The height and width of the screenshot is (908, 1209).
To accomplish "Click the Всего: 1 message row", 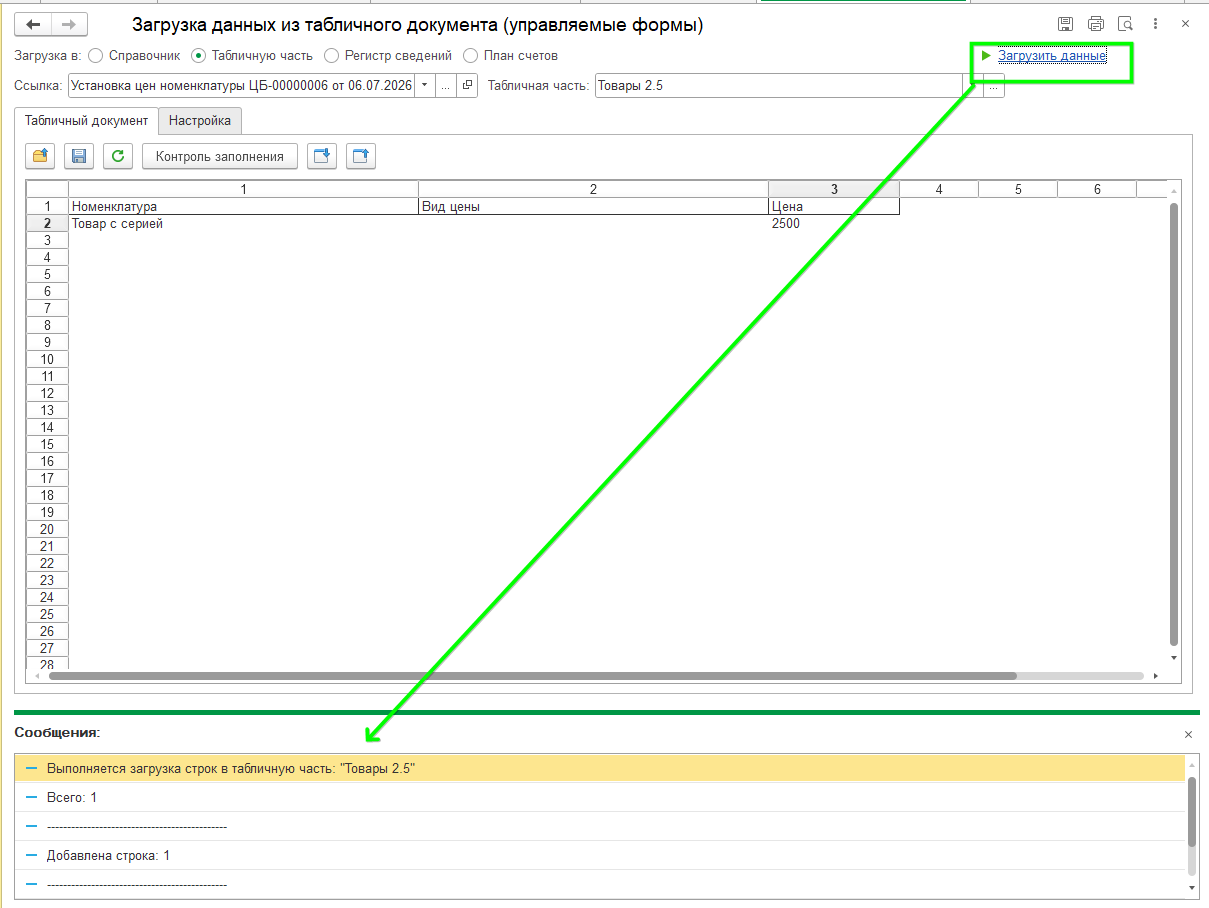I will click(599, 797).
